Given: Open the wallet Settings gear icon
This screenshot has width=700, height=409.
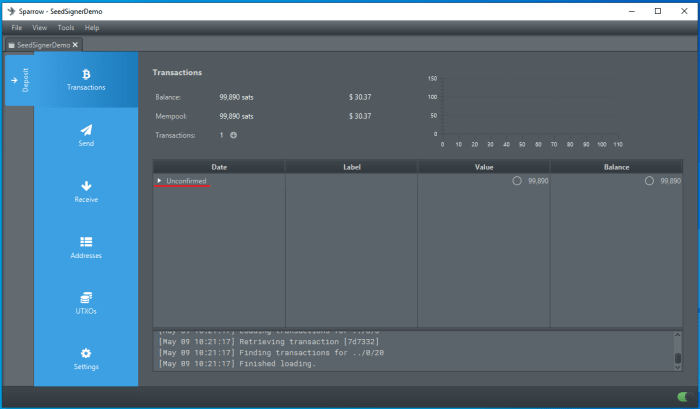Looking at the screenshot, I should tap(86, 353).
